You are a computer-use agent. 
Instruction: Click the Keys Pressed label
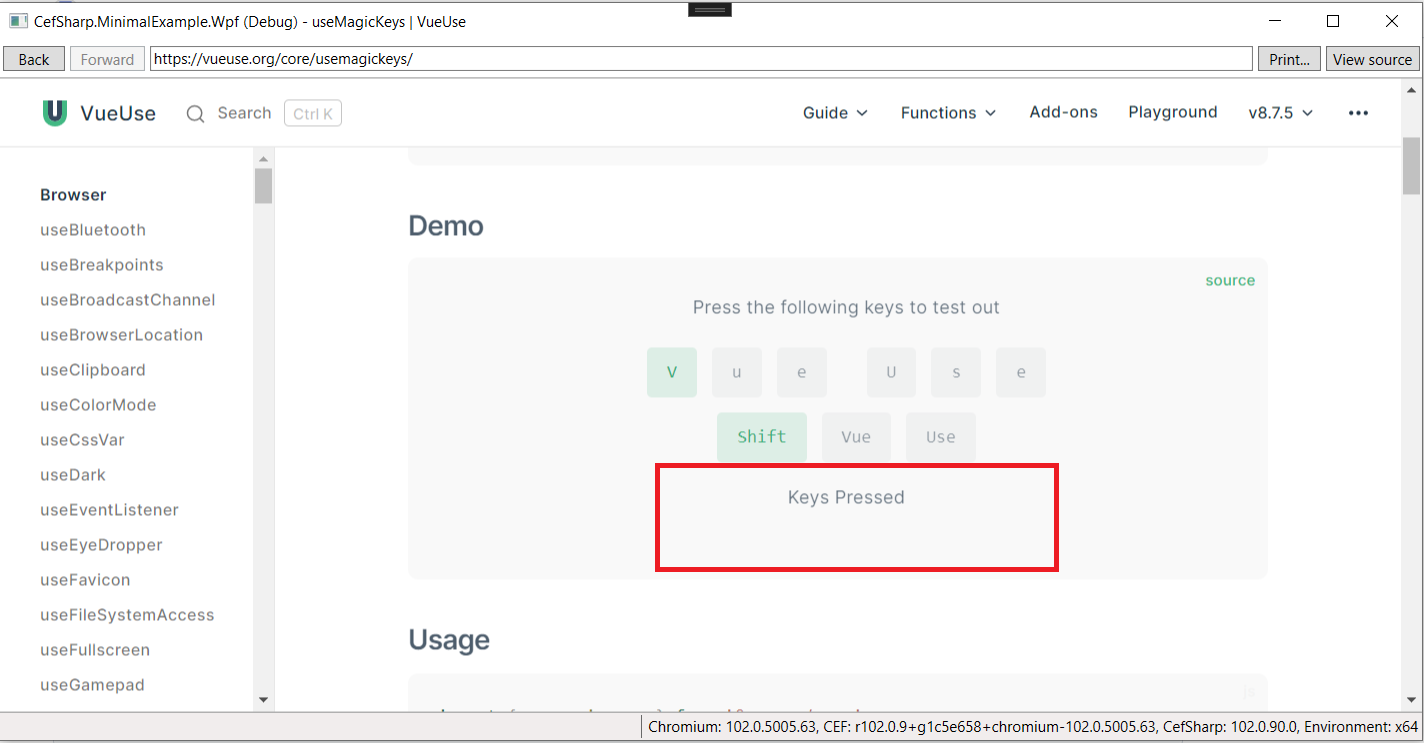(846, 497)
